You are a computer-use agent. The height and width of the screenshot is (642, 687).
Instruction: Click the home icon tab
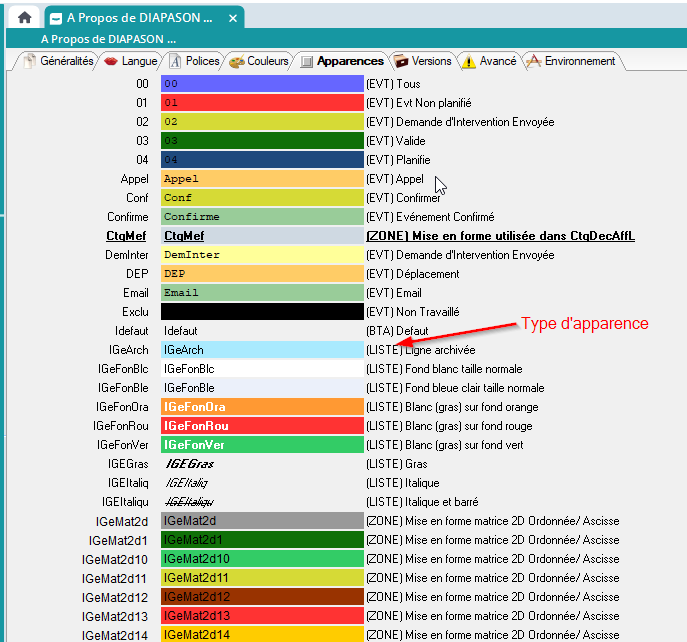(25, 18)
